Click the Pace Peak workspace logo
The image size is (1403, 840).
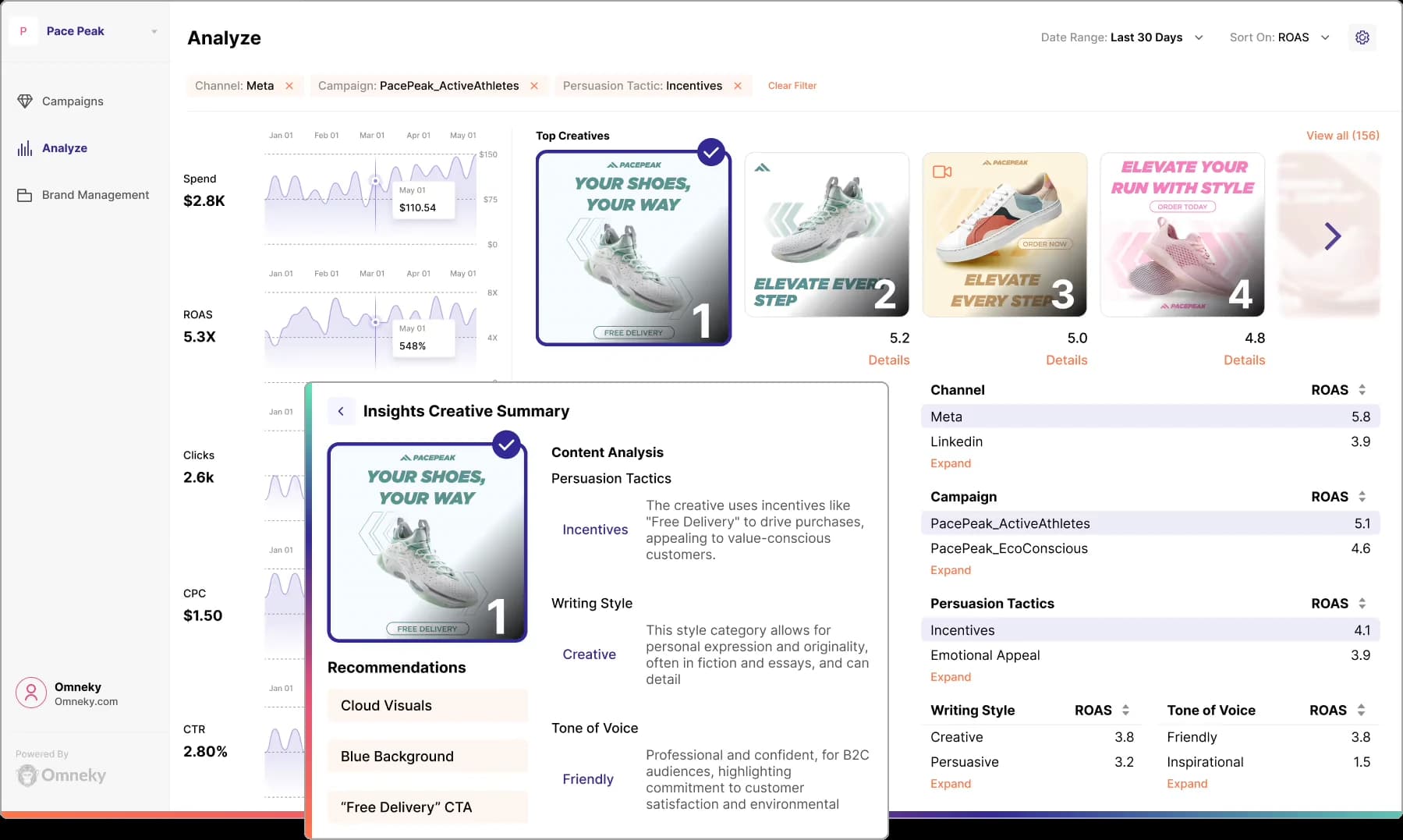point(23,30)
